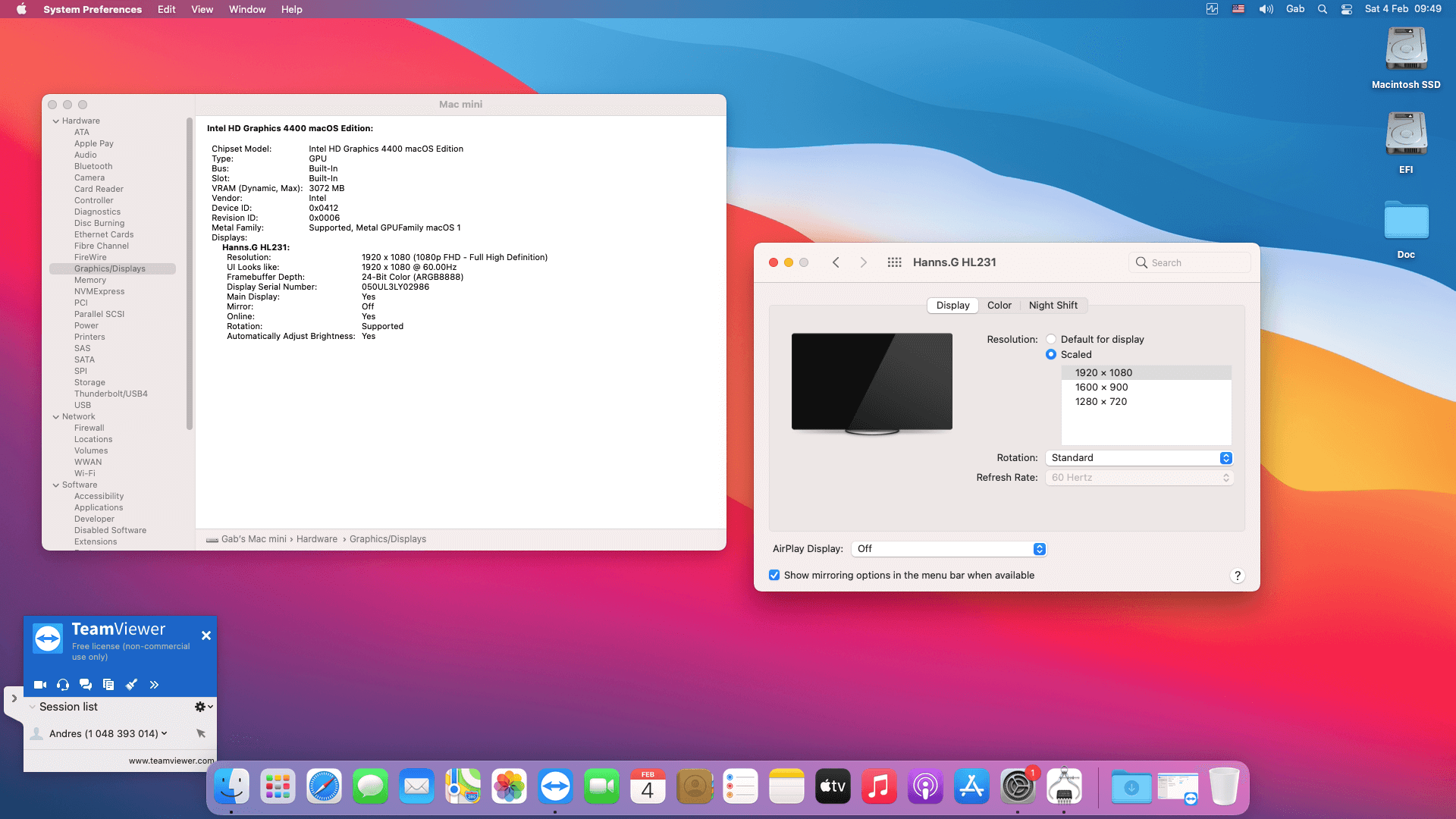Uncheck Show mirroring options in menu bar

coord(774,575)
